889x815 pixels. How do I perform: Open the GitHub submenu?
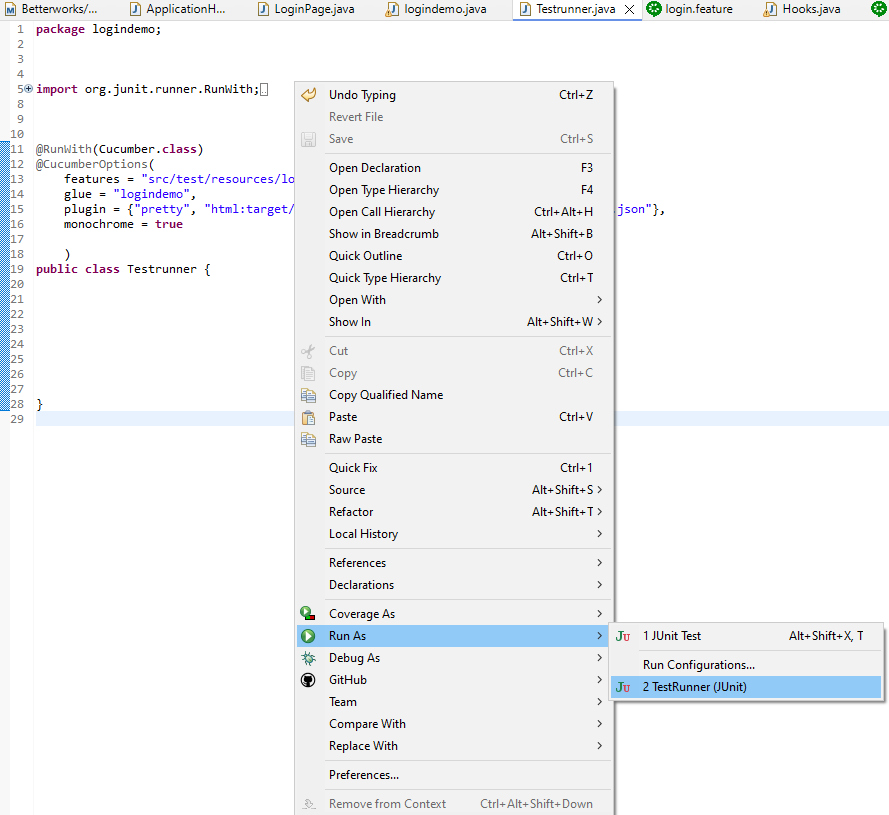pyautogui.click(x=455, y=680)
